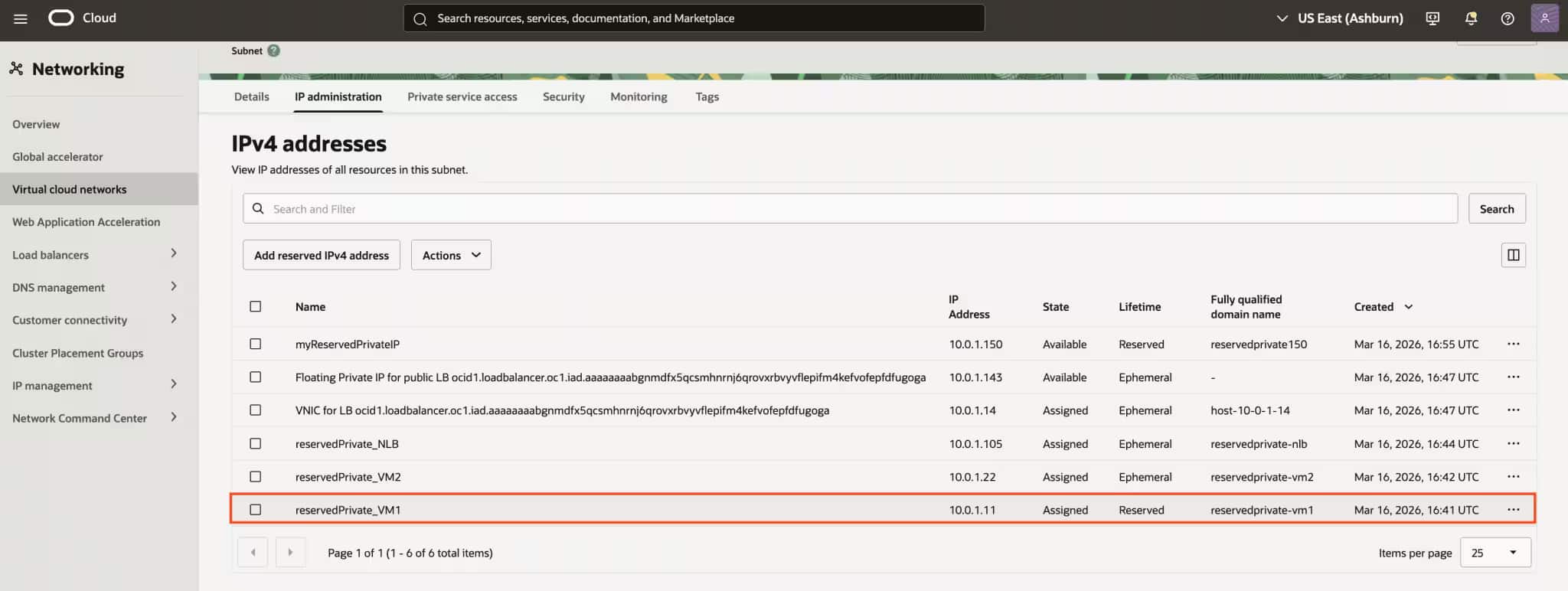This screenshot has width=1568, height=591.
Task: Click the Search button
Action: pos(1497,208)
